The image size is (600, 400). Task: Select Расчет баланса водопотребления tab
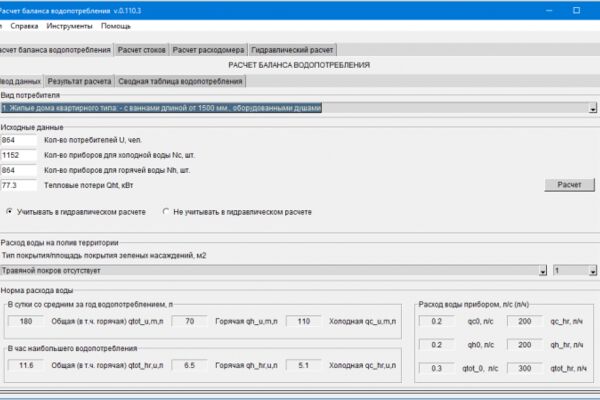pos(55,50)
